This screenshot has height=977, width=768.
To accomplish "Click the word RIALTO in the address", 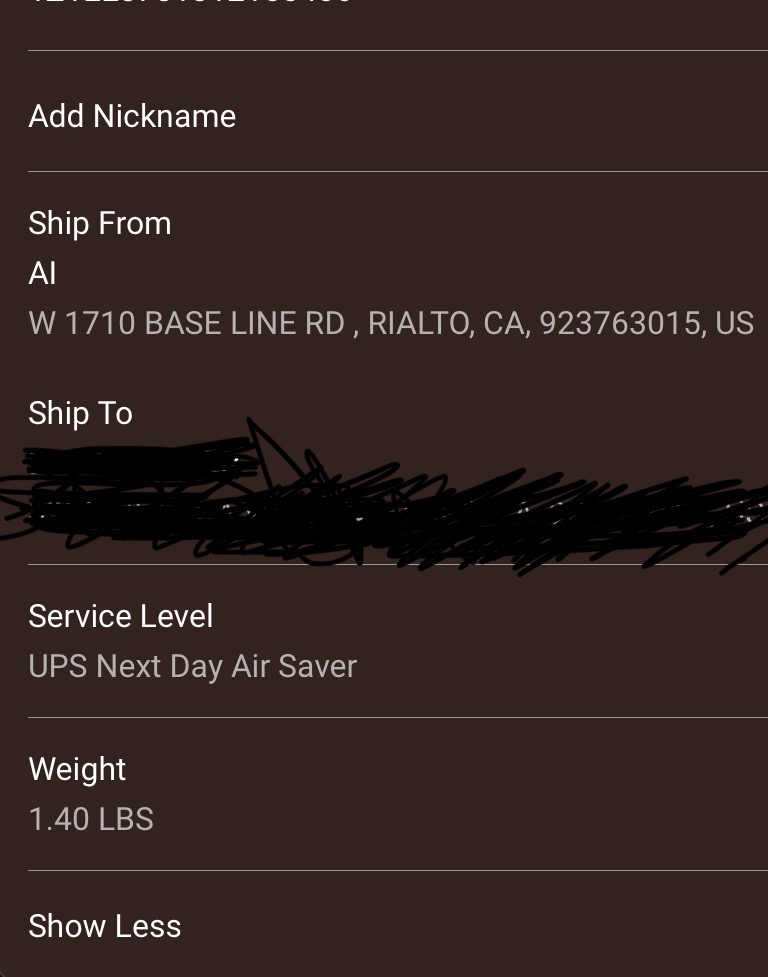I will pos(418,323).
